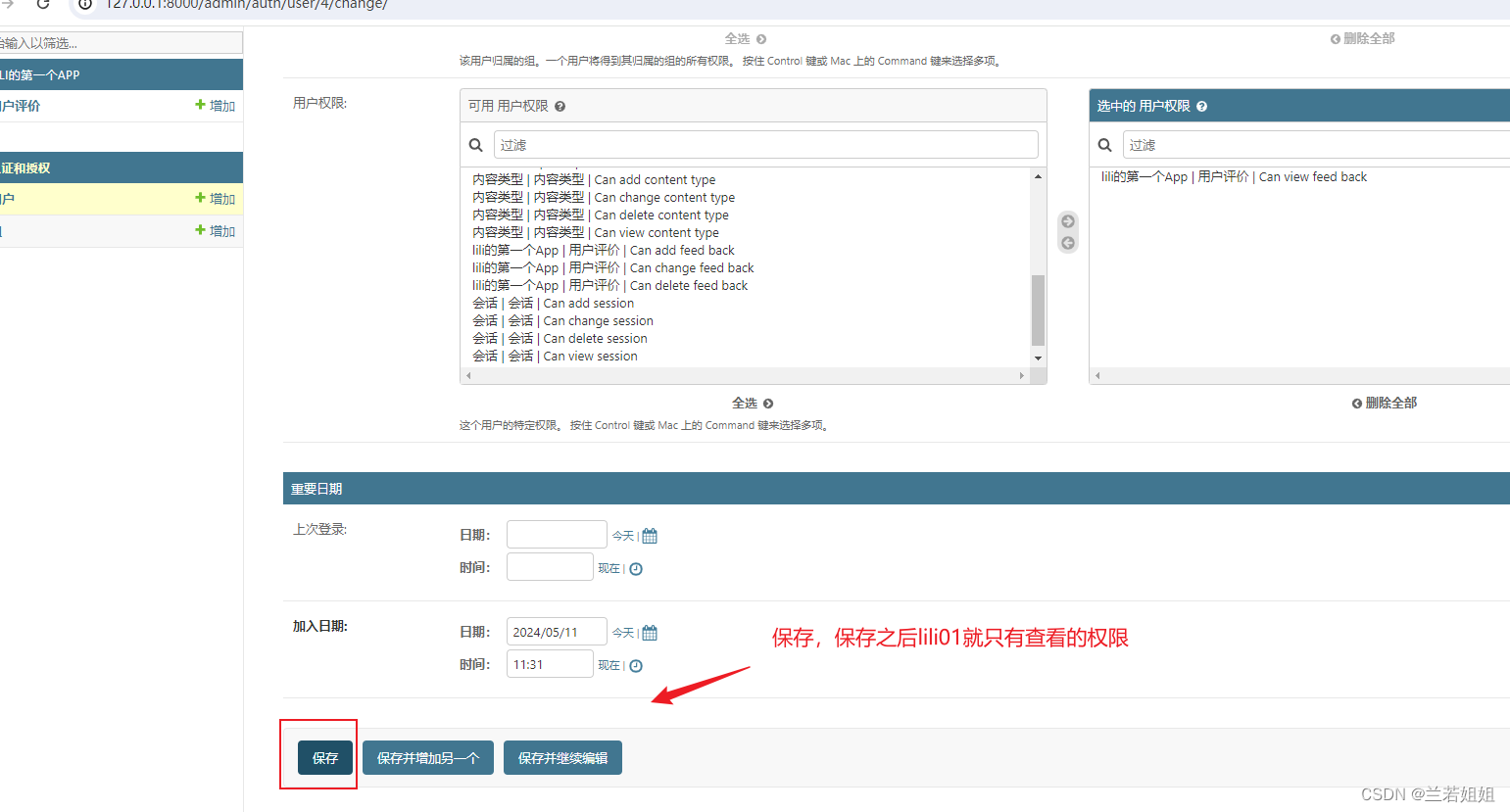
Task: Click 今天 link for last login date
Action: click(623, 536)
